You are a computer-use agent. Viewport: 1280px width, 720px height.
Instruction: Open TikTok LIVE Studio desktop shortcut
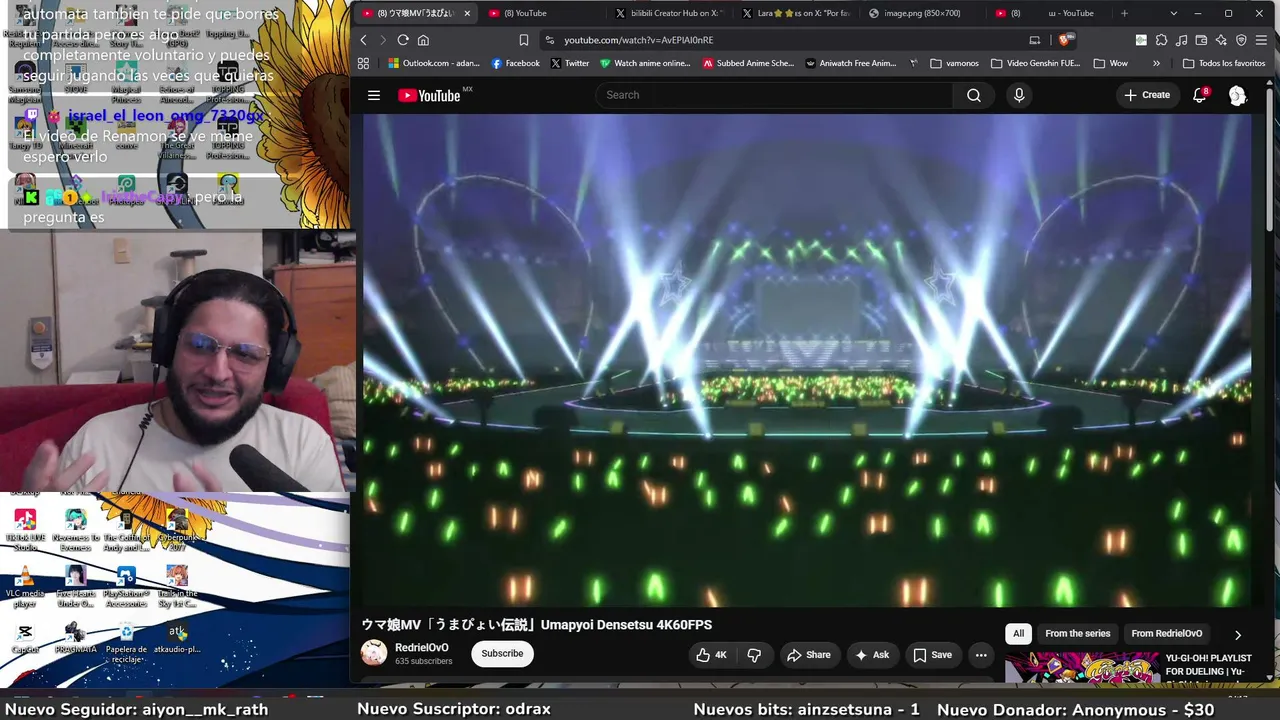point(25,531)
